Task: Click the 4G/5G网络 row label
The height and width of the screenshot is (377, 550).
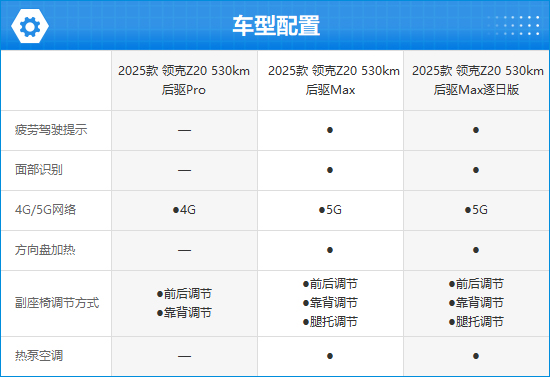Action: (45, 210)
